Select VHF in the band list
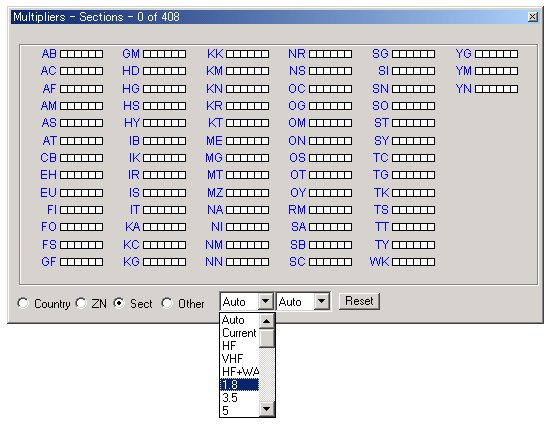The height and width of the screenshot is (429, 555). pyautogui.click(x=240, y=359)
